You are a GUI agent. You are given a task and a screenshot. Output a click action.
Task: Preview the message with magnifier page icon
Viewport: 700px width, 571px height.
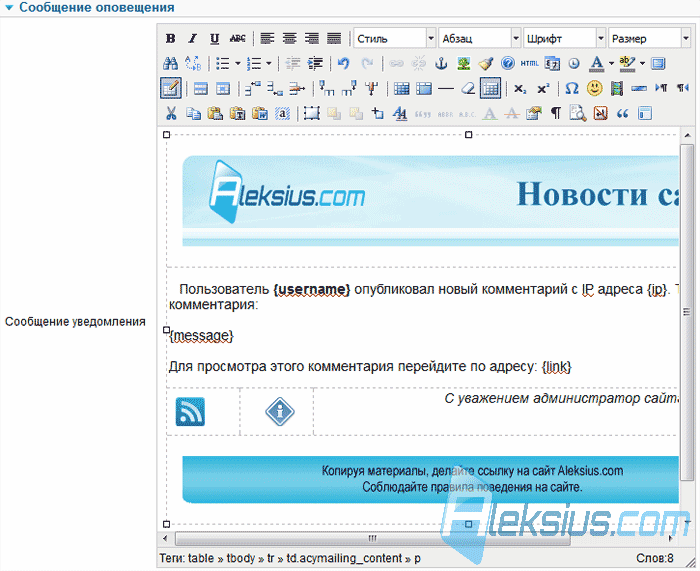[x=578, y=113]
